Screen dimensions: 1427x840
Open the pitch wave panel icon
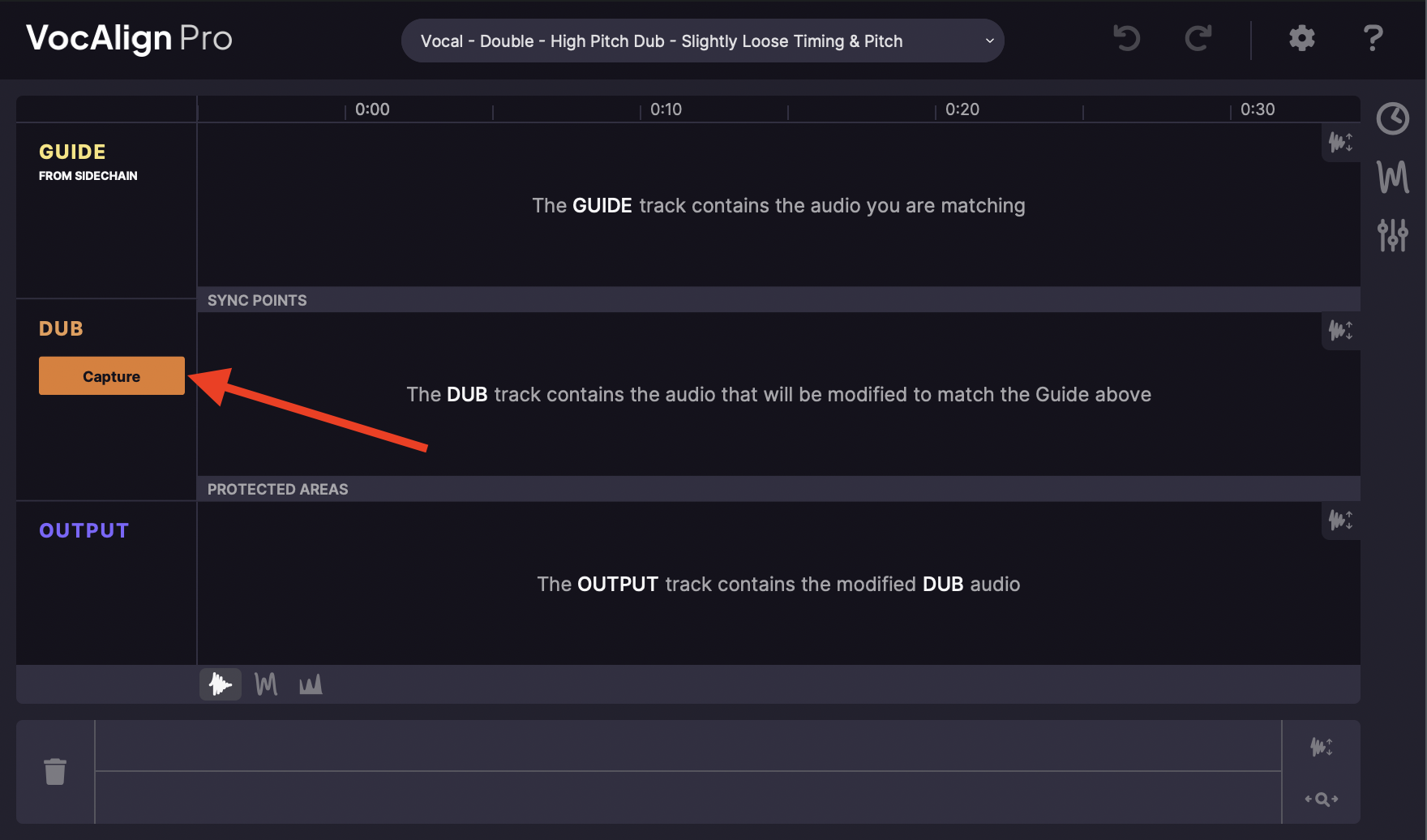pyautogui.click(x=1392, y=177)
